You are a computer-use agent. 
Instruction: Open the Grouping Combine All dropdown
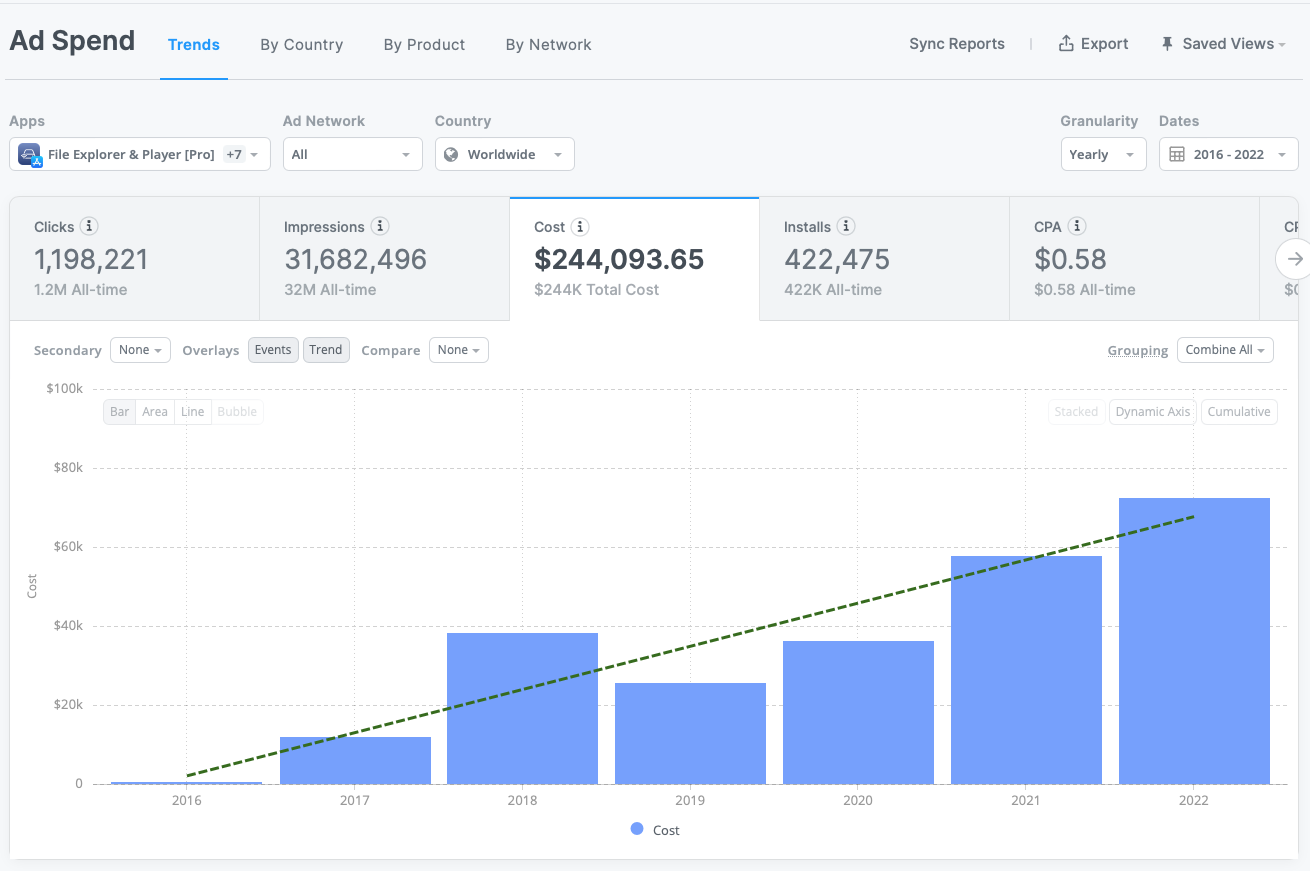coord(1224,350)
